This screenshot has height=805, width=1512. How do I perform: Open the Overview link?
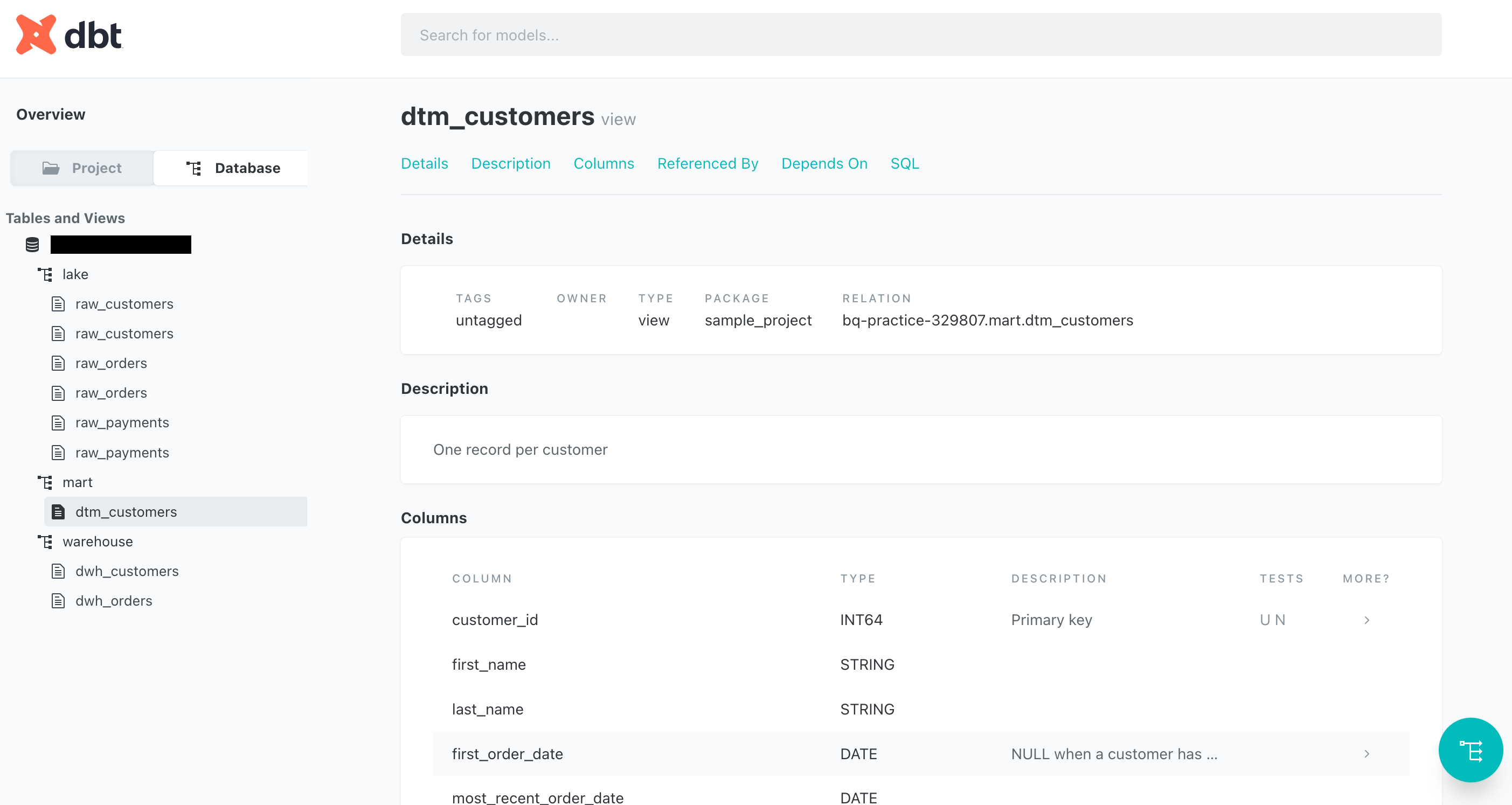[x=51, y=114]
